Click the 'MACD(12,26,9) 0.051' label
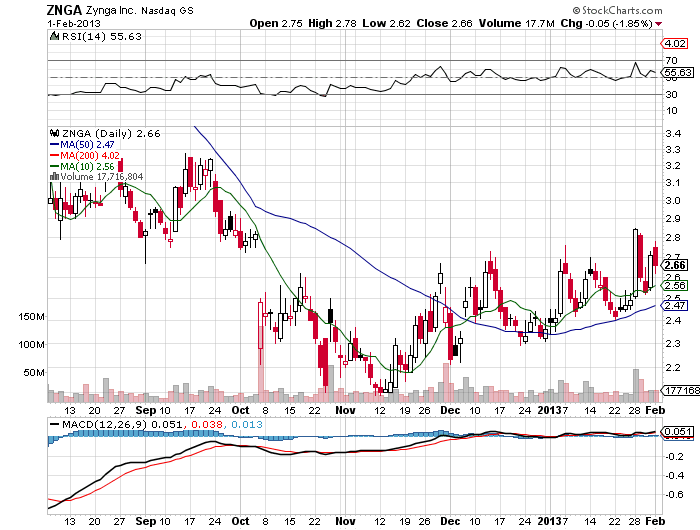This screenshot has height=530, width=700. click(121, 424)
